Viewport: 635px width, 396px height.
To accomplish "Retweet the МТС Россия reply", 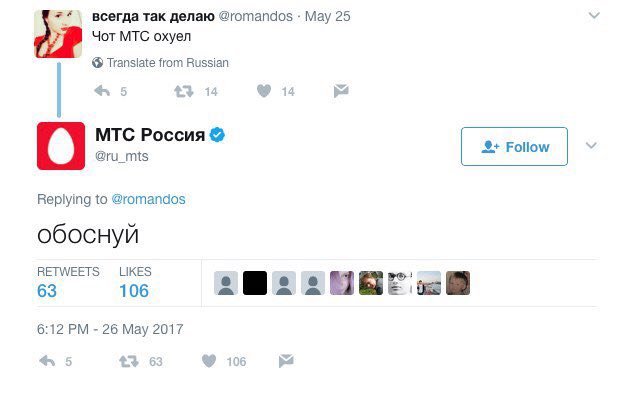I will pos(129,361).
